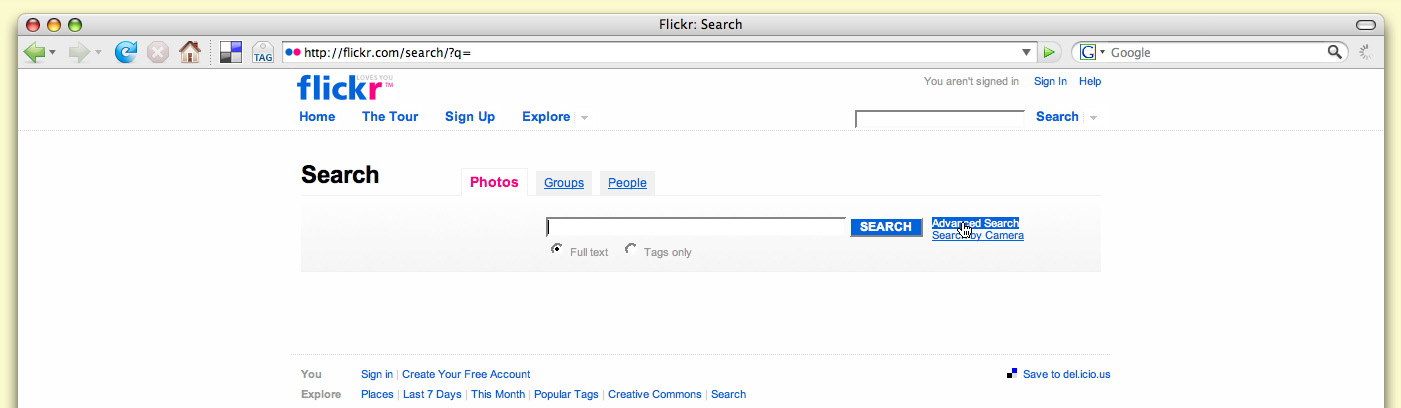Open the address bar history dropdown
Screen dimensions: 1401x408
click(x=1026, y=52)
